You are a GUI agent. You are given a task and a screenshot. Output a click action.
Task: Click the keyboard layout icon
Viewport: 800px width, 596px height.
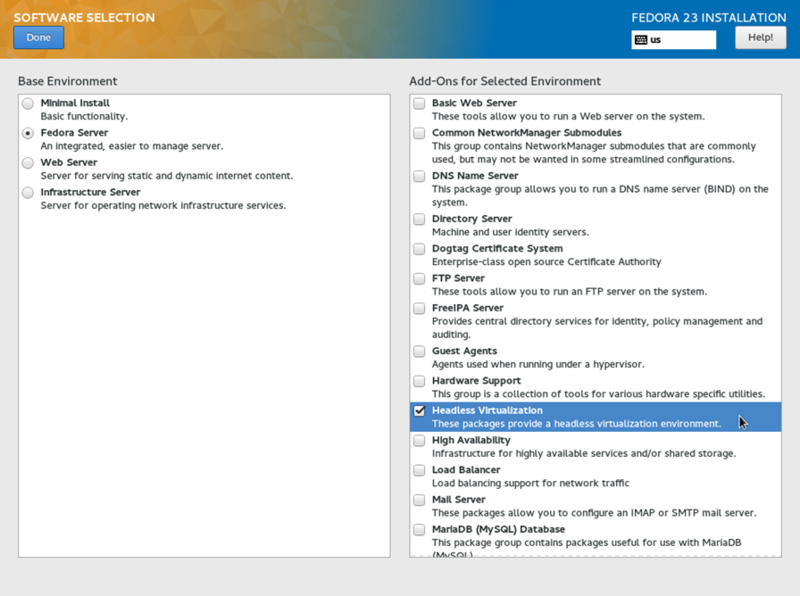tap(641, 40)
